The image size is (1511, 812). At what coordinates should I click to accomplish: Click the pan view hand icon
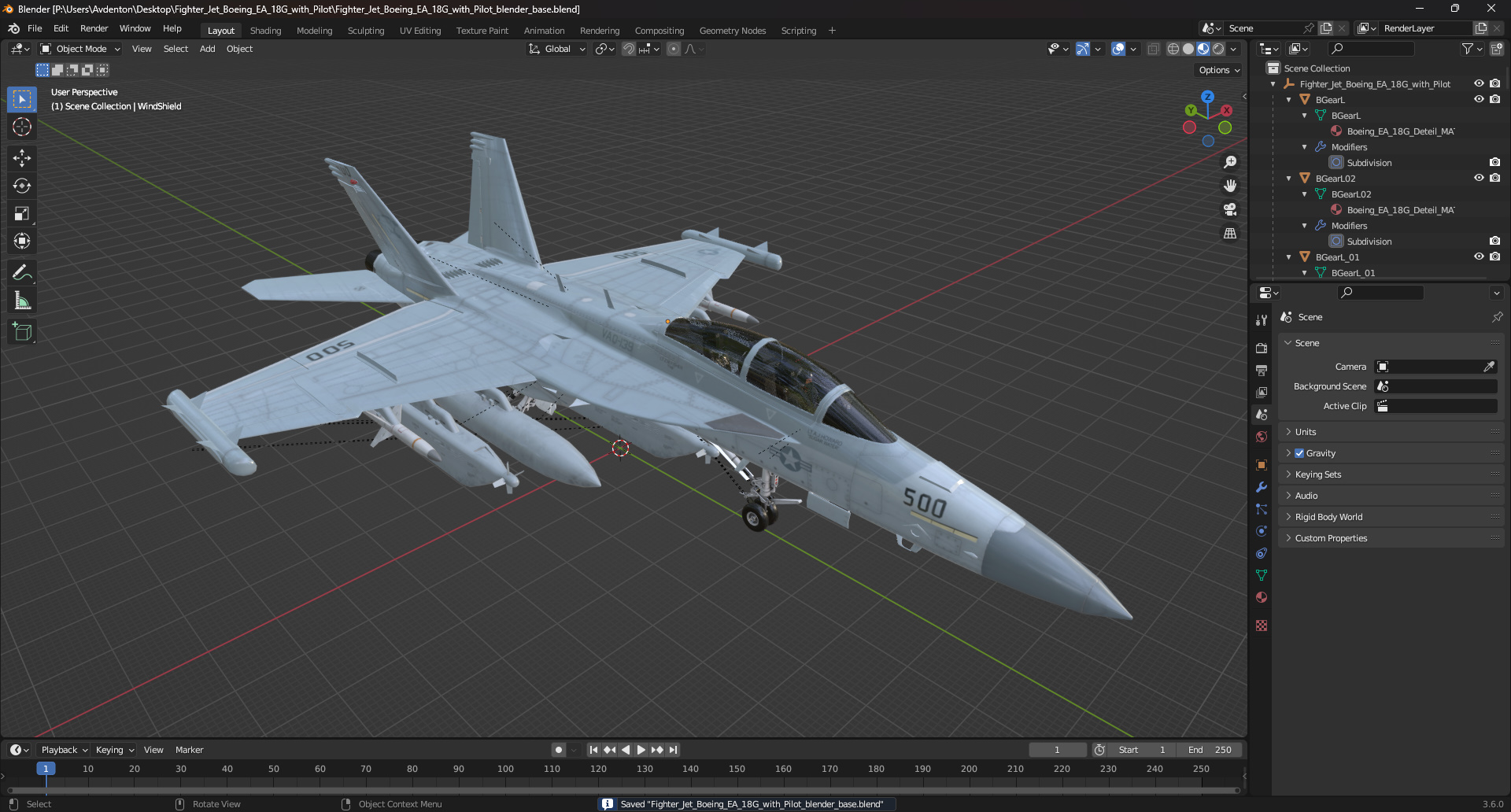click(1230, 186)
